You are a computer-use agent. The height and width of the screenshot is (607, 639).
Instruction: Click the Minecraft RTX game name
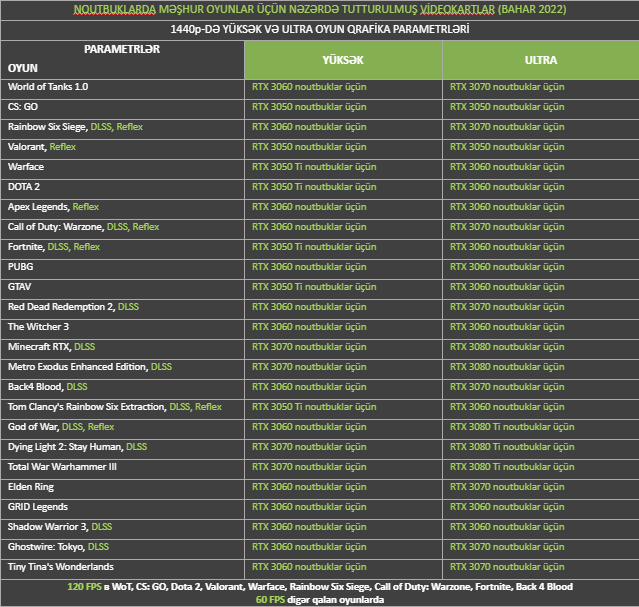click(x=39, y=347)
